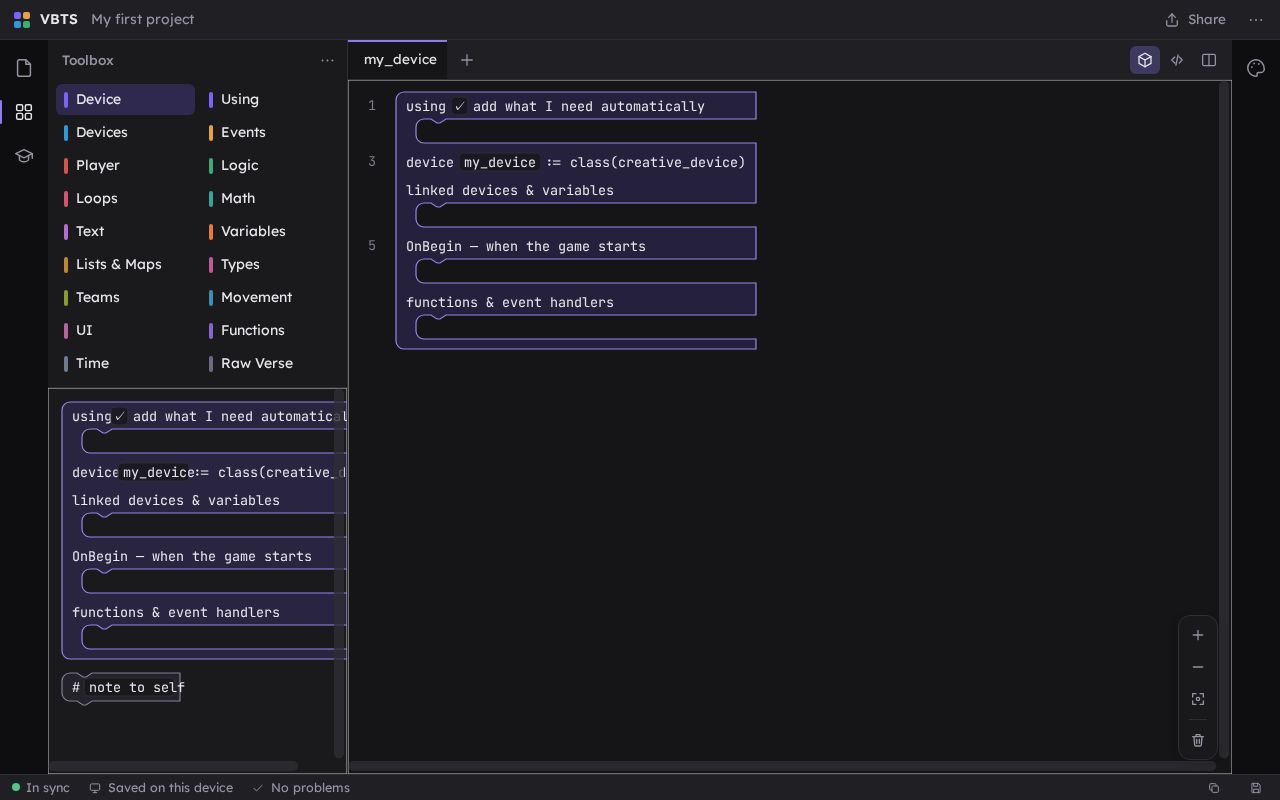The height and width of the screenshot is (800, 1280).
Task: Click the Toolbox flyout vertical scrollbar
Action: click(339, 575)
